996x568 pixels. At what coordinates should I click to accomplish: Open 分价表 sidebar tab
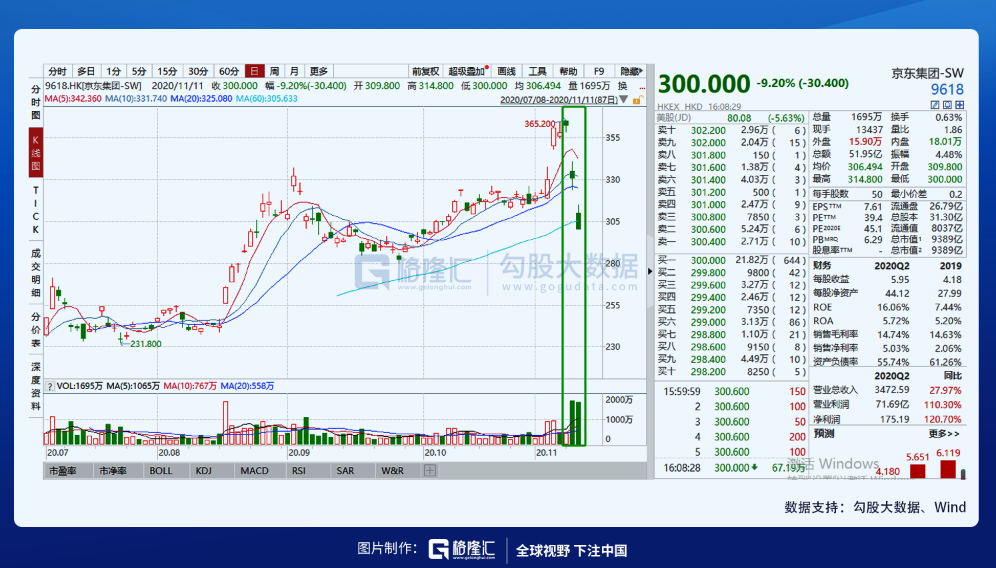coord(36,330)
